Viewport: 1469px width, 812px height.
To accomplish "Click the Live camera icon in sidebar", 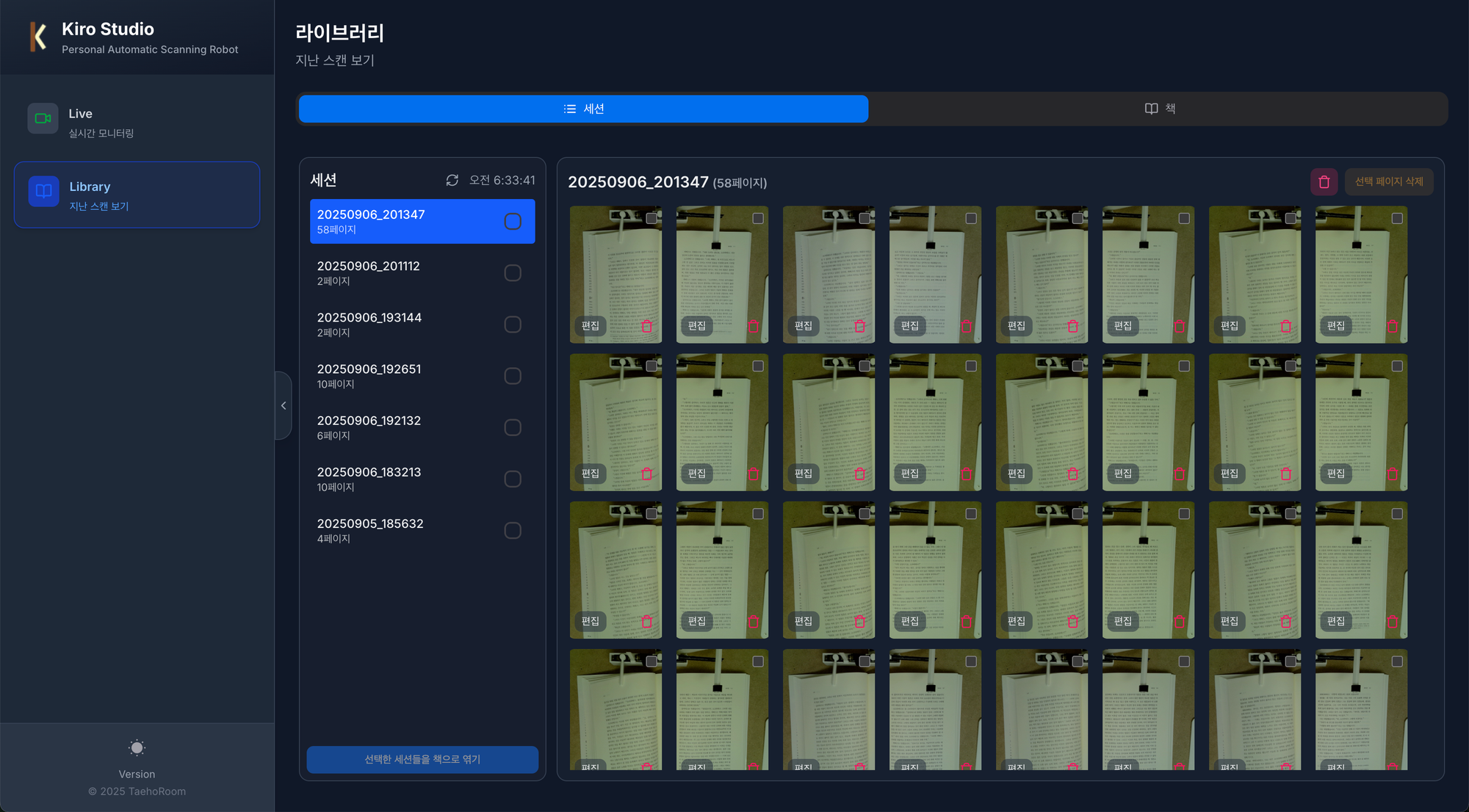I will pyautogui.click(x=43, y=118).
